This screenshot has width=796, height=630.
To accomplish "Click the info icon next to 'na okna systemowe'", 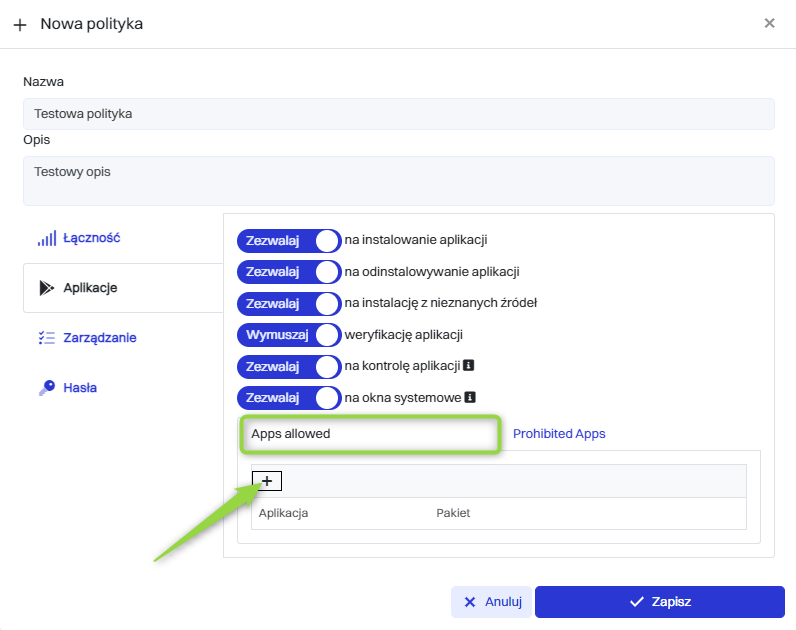I will click(x=469, y=398).
